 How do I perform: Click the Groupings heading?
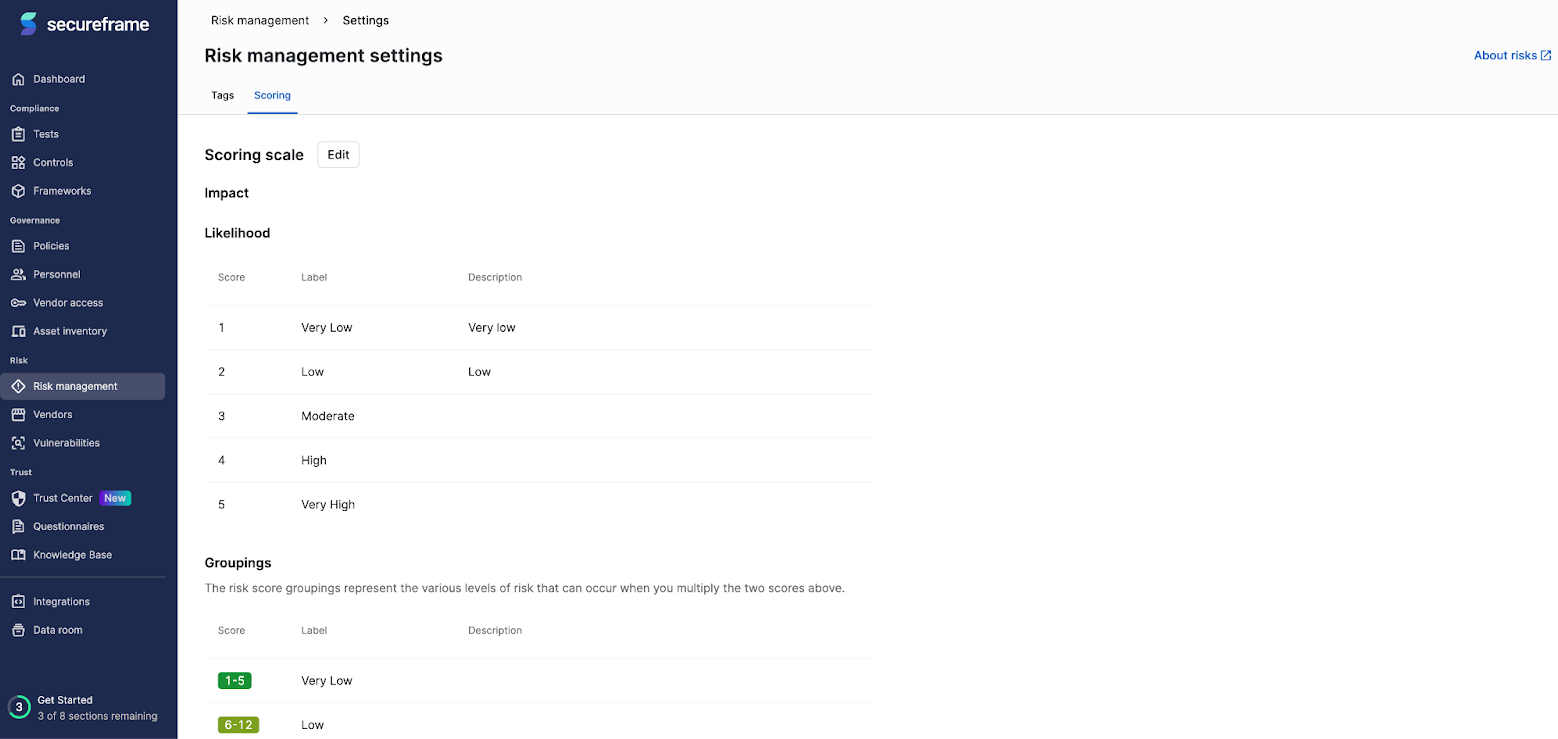click(x=238, y=563)
